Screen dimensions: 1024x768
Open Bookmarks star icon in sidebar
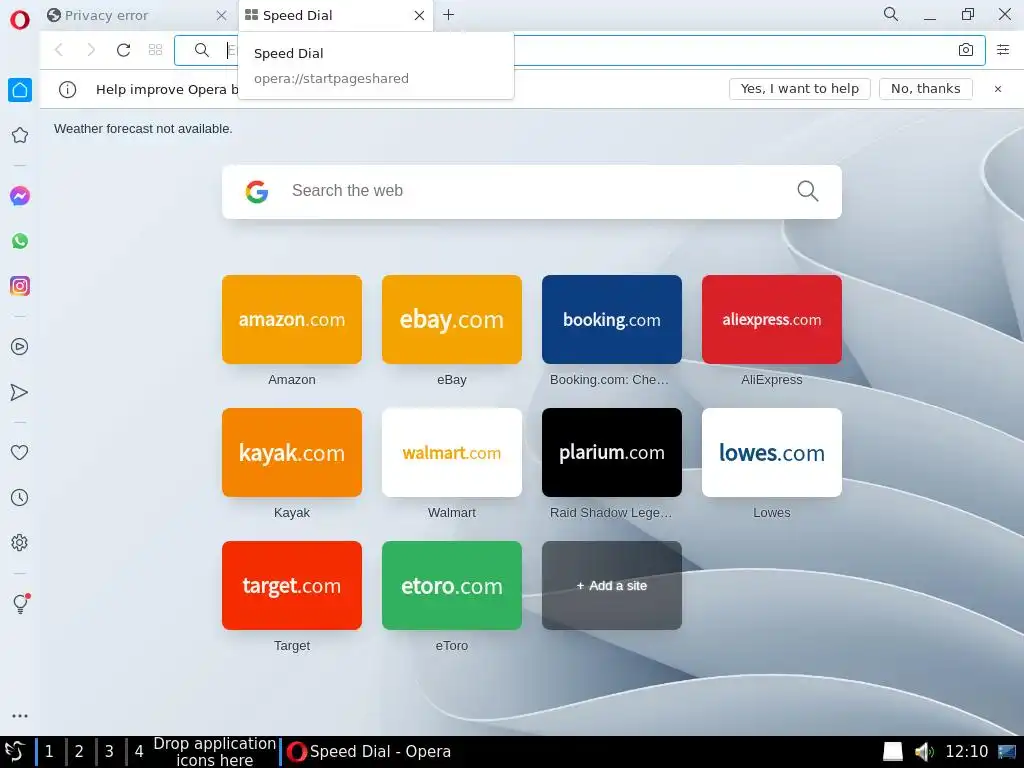click(20, 135)
